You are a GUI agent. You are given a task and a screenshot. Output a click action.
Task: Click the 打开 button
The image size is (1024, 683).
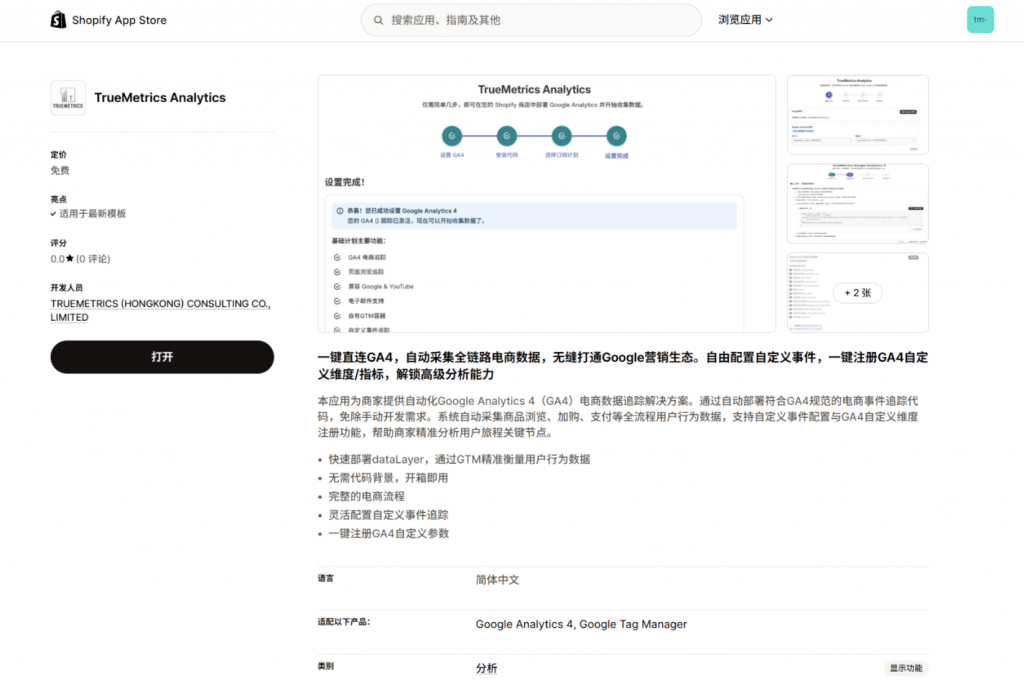click(162, 357)
